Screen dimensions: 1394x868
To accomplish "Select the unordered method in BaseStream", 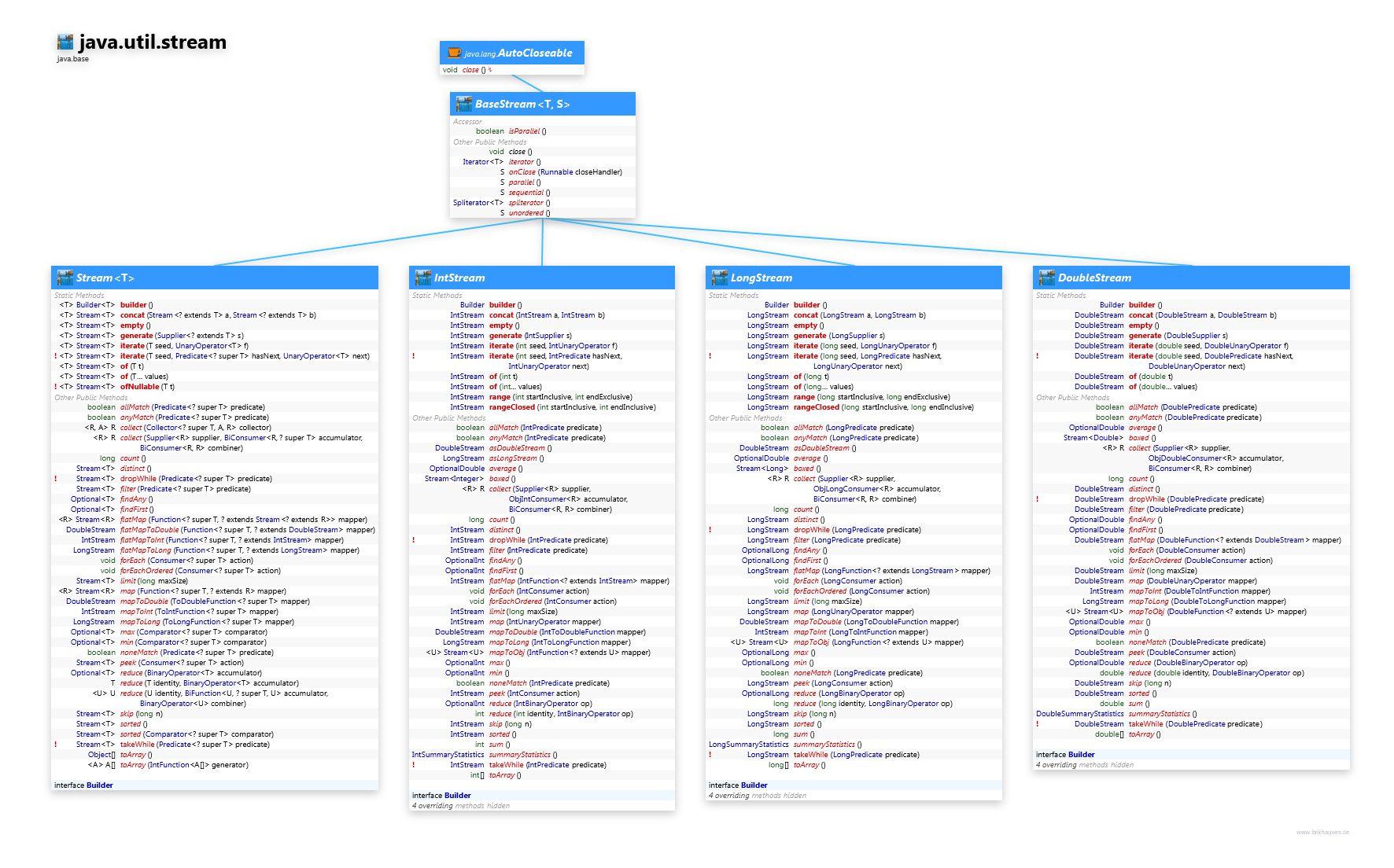I will pos(526,213).
